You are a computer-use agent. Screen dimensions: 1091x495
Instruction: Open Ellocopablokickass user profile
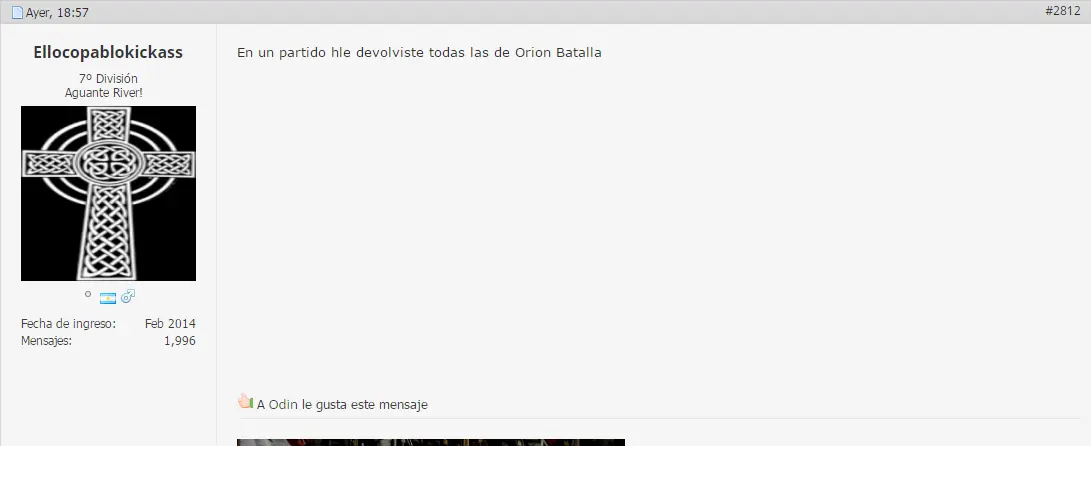[x=108, y=53]
